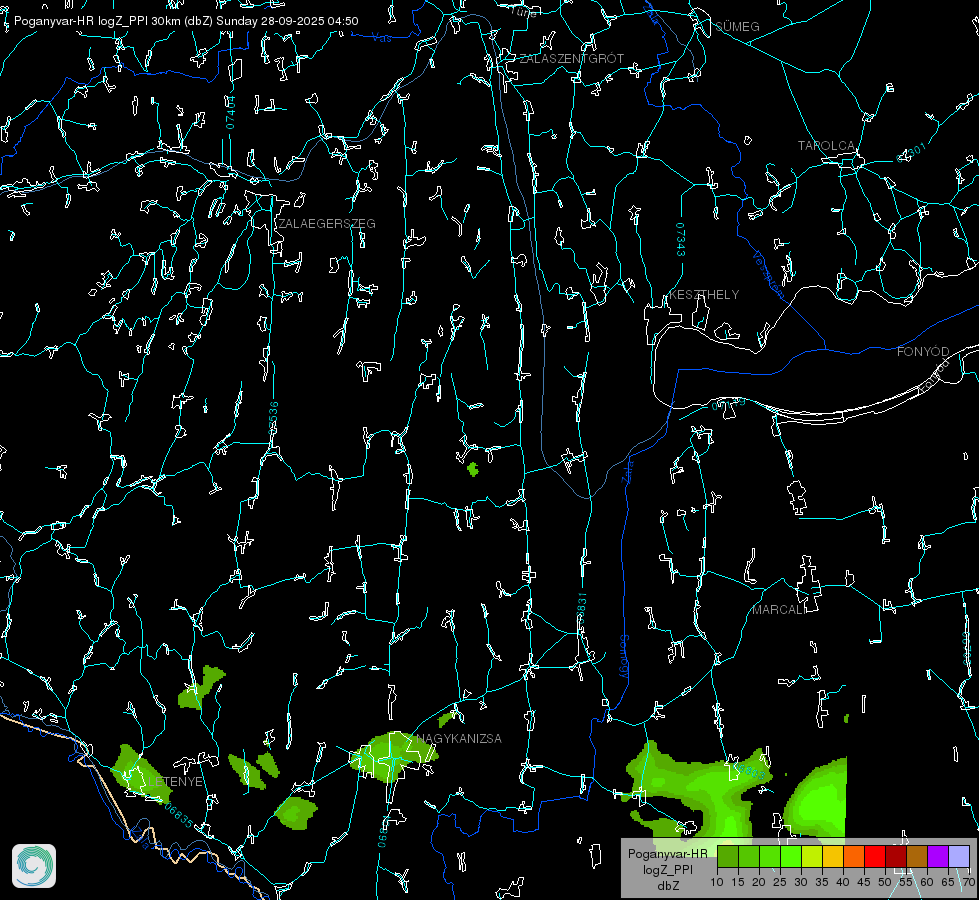The height and width of the screenshot is (900, 979).
Task: Select the SÜMEG city label
Action: coord(737,26)
